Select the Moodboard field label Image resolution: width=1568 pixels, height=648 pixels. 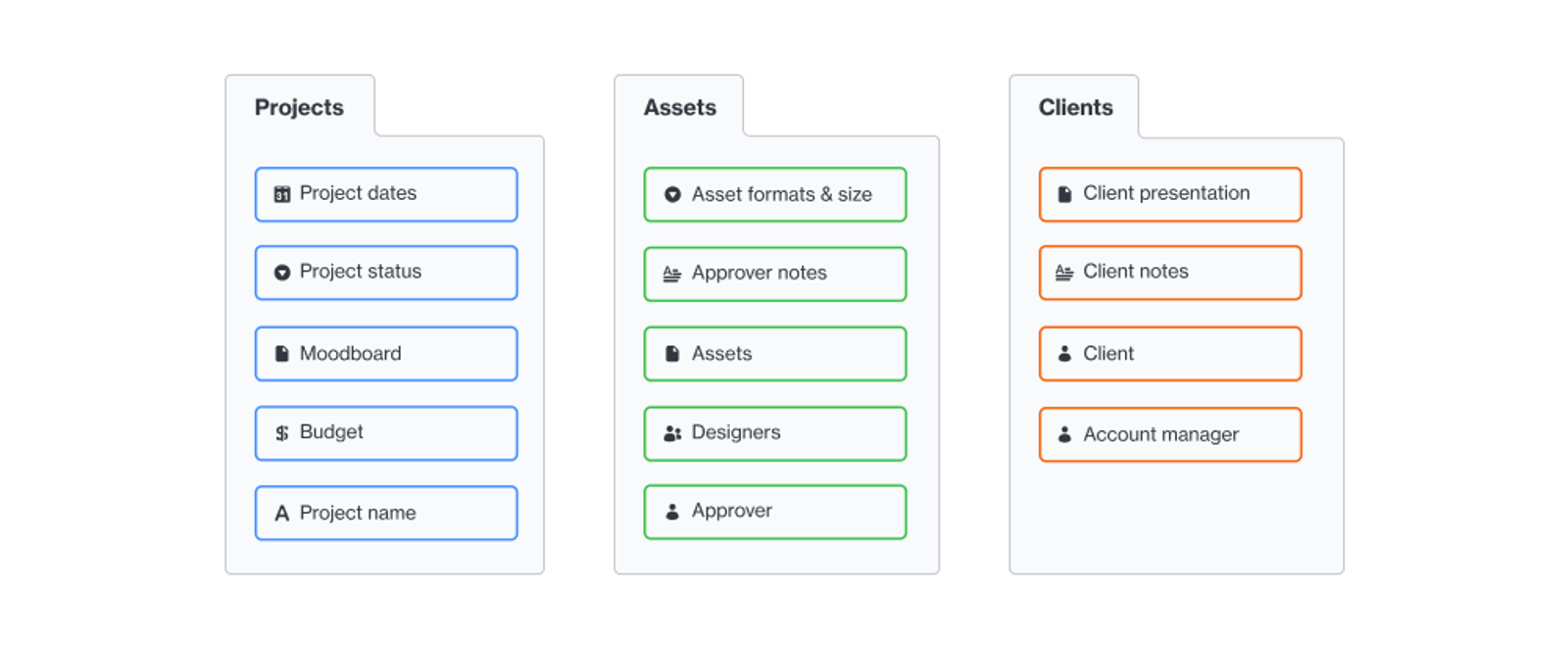point(351,353)
